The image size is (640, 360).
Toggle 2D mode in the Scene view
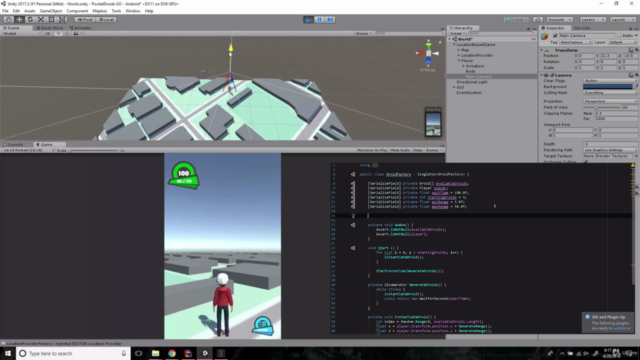(48, 33)
